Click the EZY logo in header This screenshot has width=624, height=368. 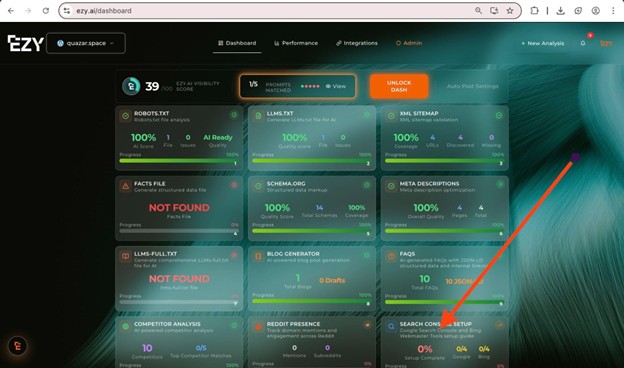click(x=25, y=43)
